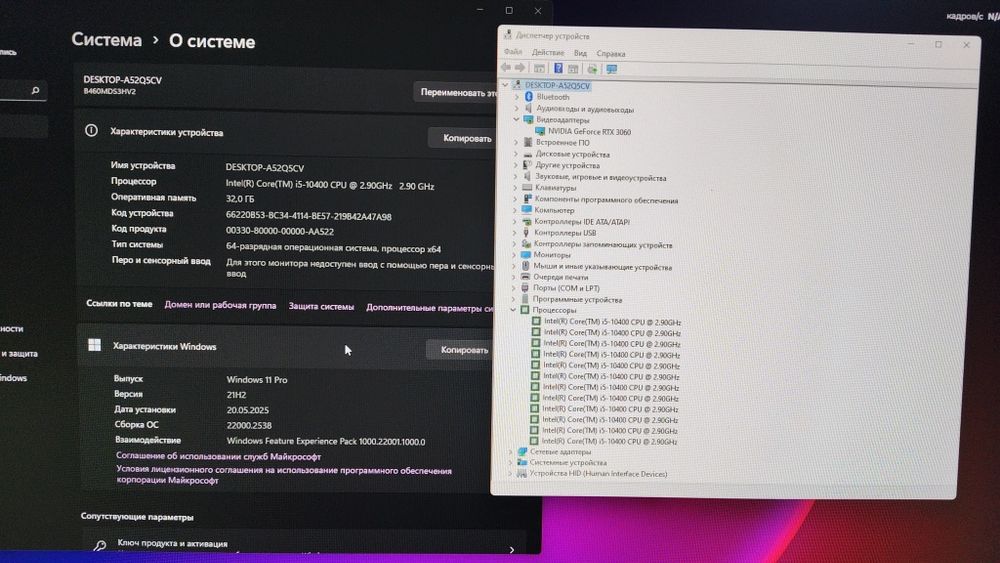This screenshot has width=1000, height=563.
Task: Toggle the console tree pane toolbar icon
Action: (539, 68)
